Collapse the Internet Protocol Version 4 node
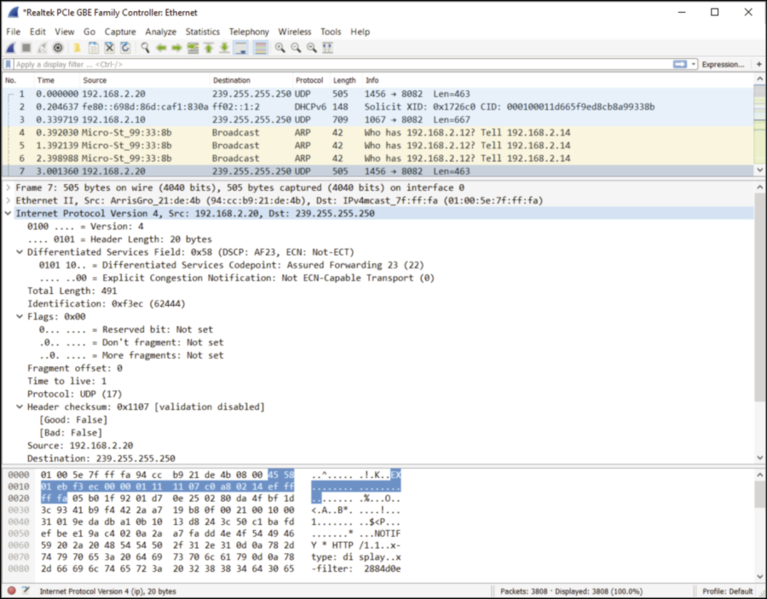This screenshot has height=599, width=767. 8,213
